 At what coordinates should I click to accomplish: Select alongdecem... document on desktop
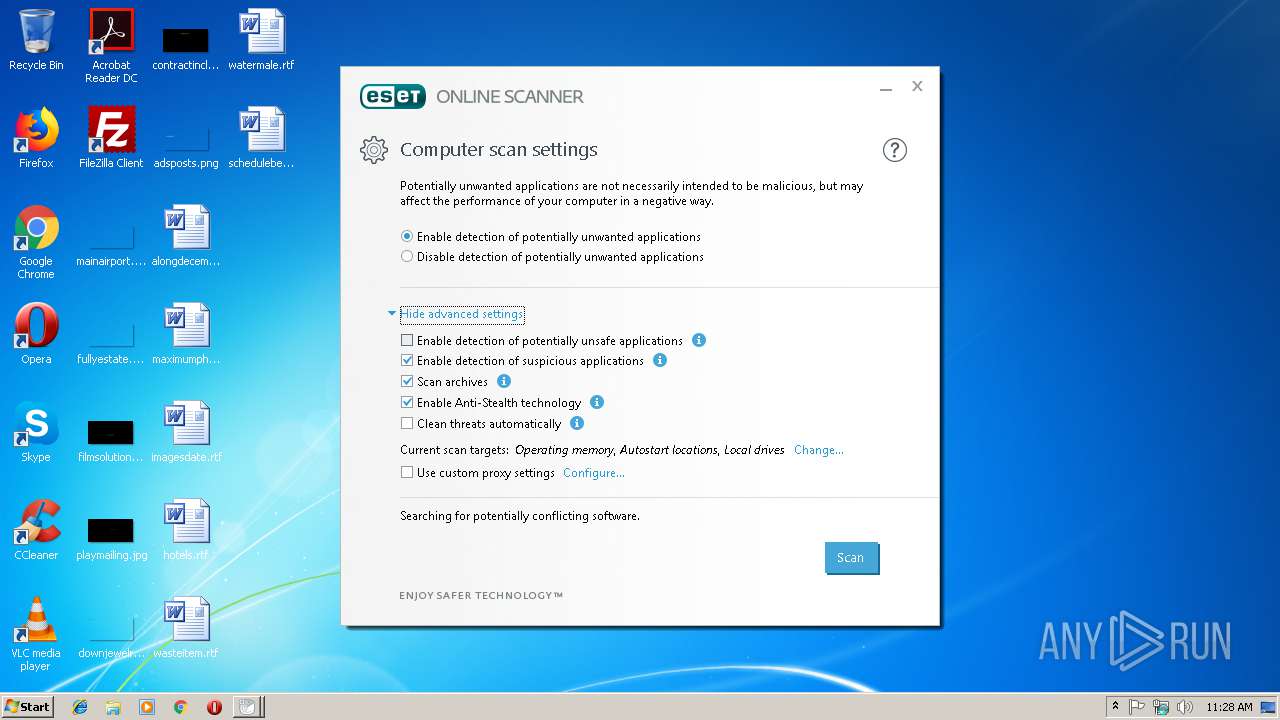[x=186, y=236]
